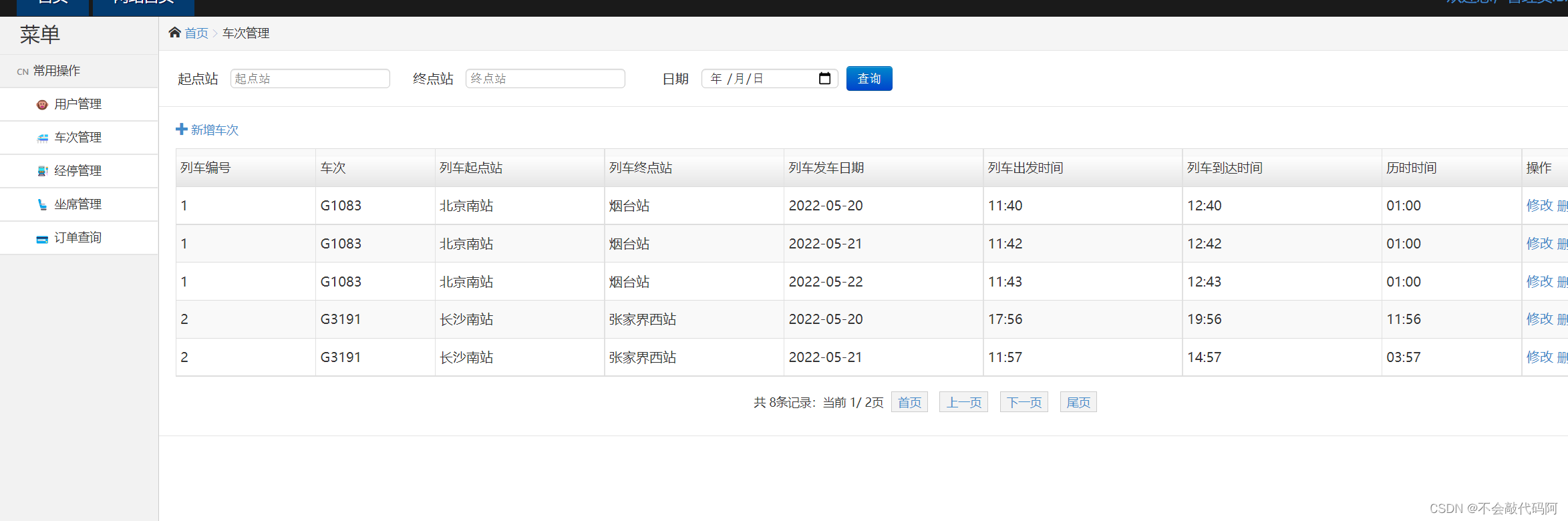Open the calendar picker icon

[x=825, y=78]
